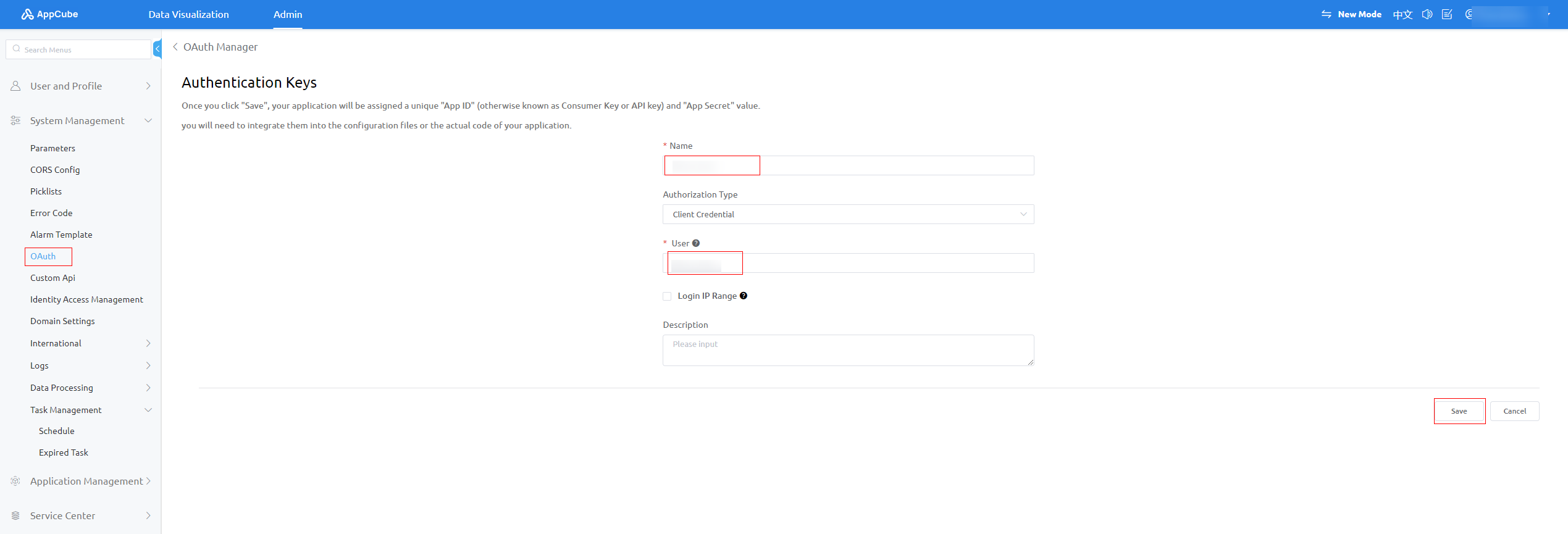Click the Application Management gear icon
This screenshot has width=1568, height=534.
(15, 481)
